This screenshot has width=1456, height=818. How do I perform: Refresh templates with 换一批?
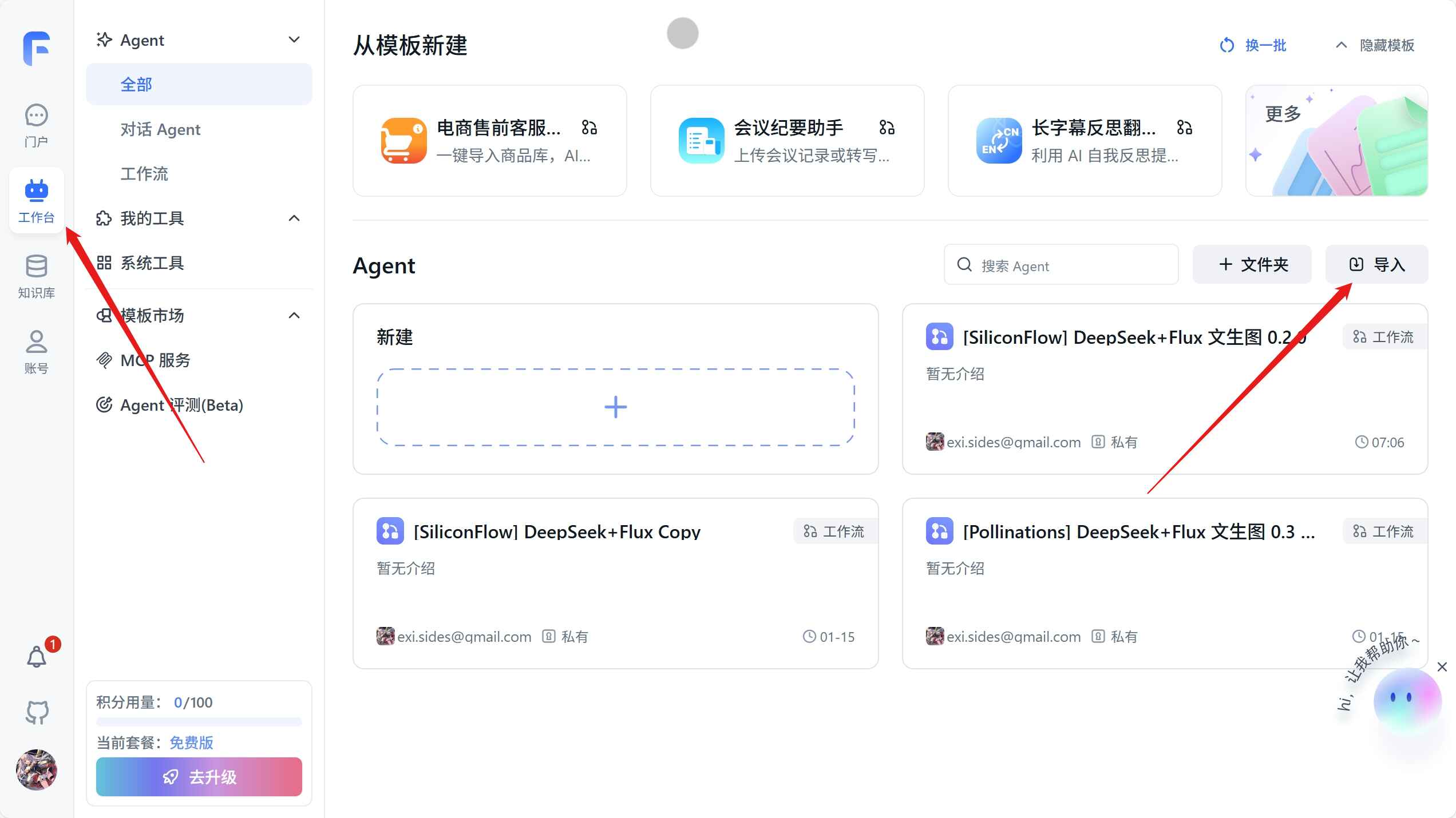click(1253, 45)
